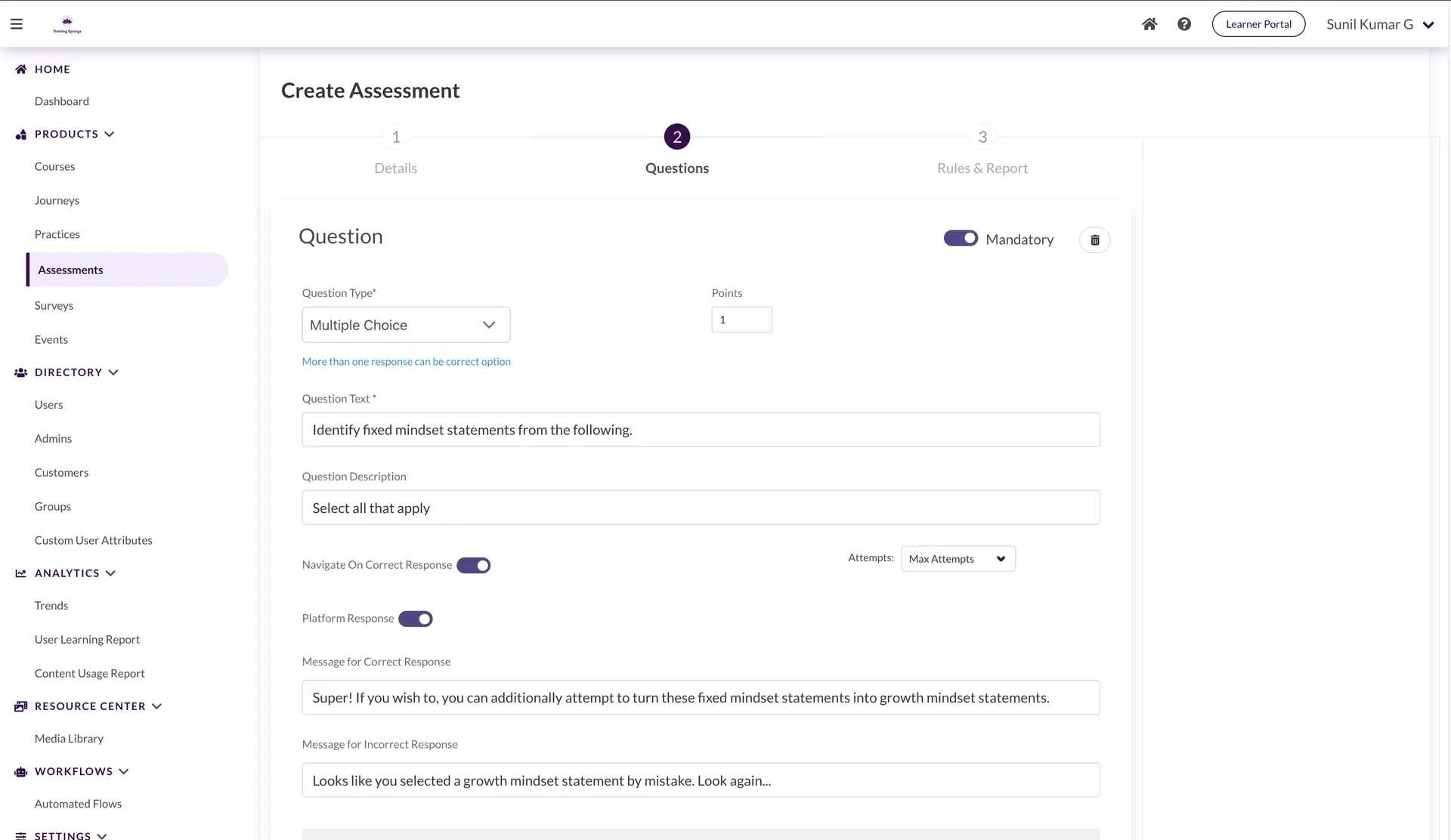Go to step 1 Details
The width and height of the screenshot is (1451, 840).
click(x=395, y=137)
